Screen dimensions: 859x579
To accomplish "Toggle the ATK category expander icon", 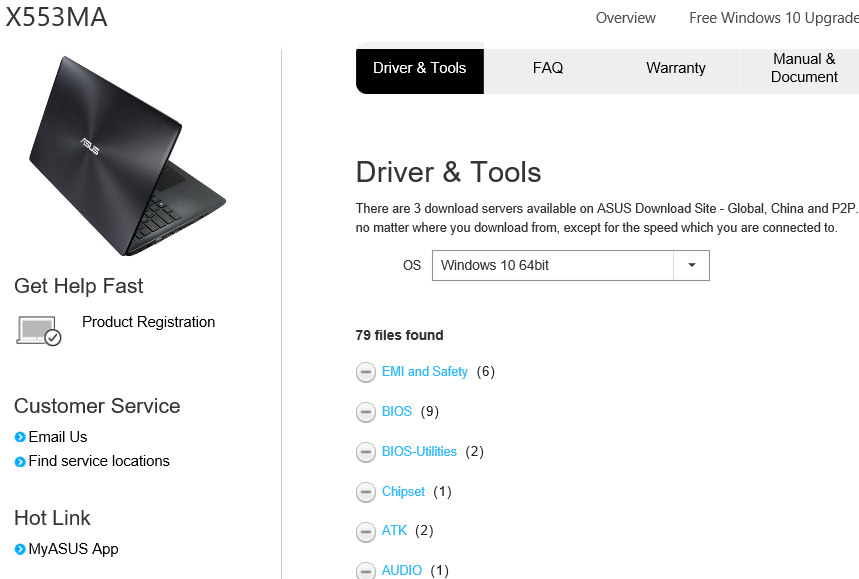I will coord(365,531).
